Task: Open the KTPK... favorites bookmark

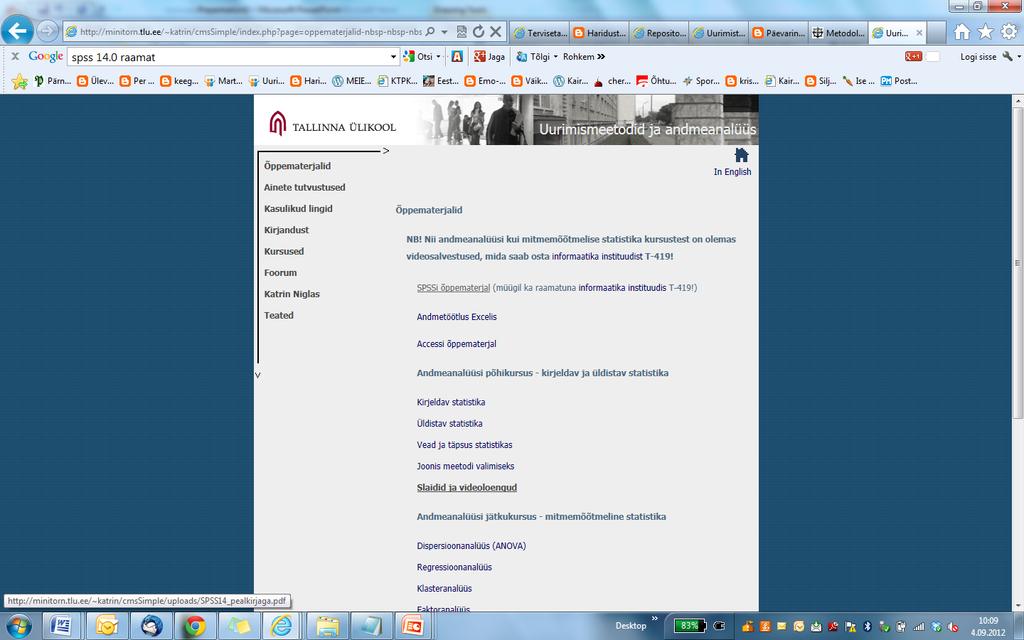Action: [397, 81]
